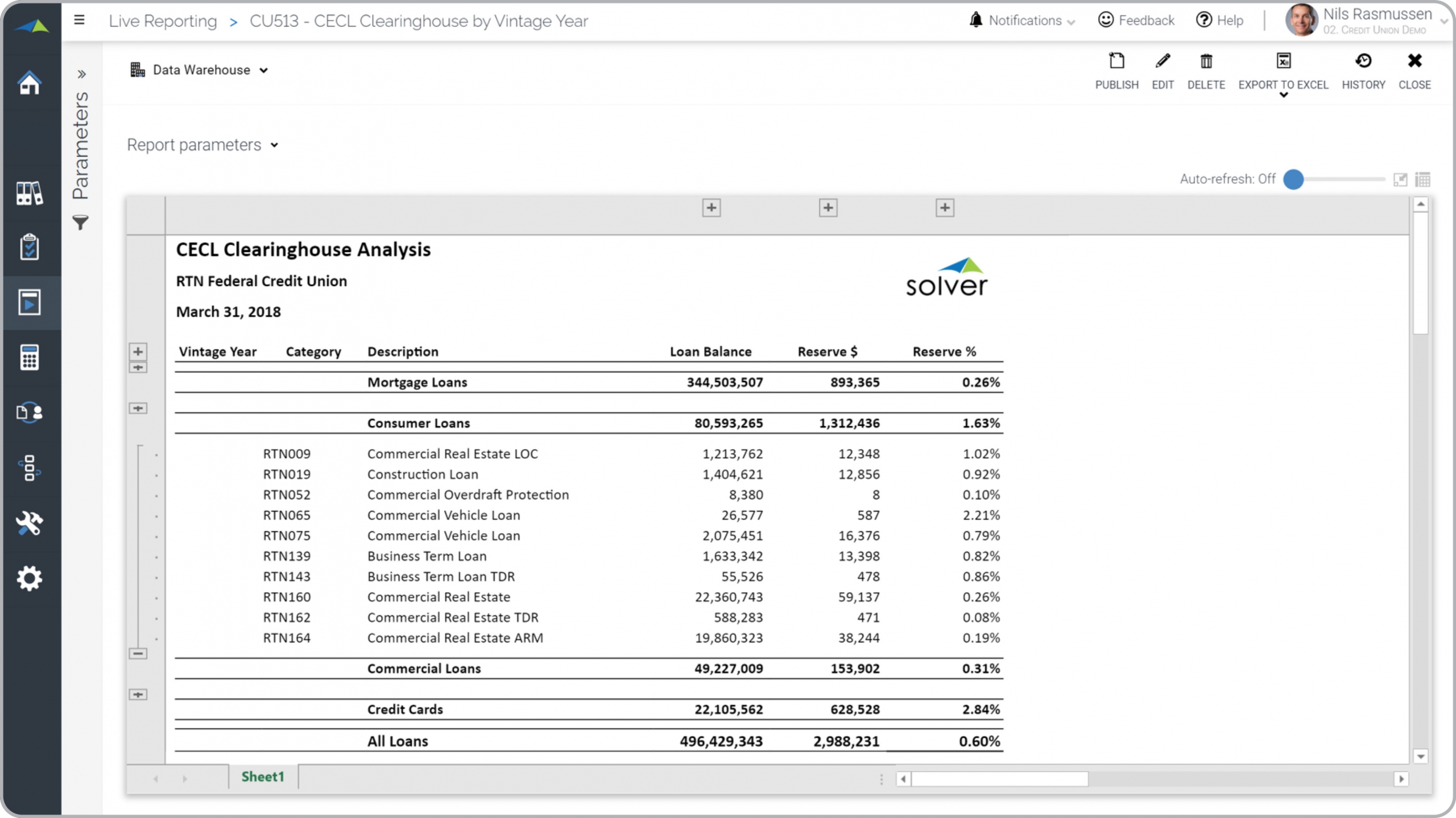The image size is (1456, 818).
Task: Click the horizontal scrollbar left arrow
Action: tap(903, 779)
